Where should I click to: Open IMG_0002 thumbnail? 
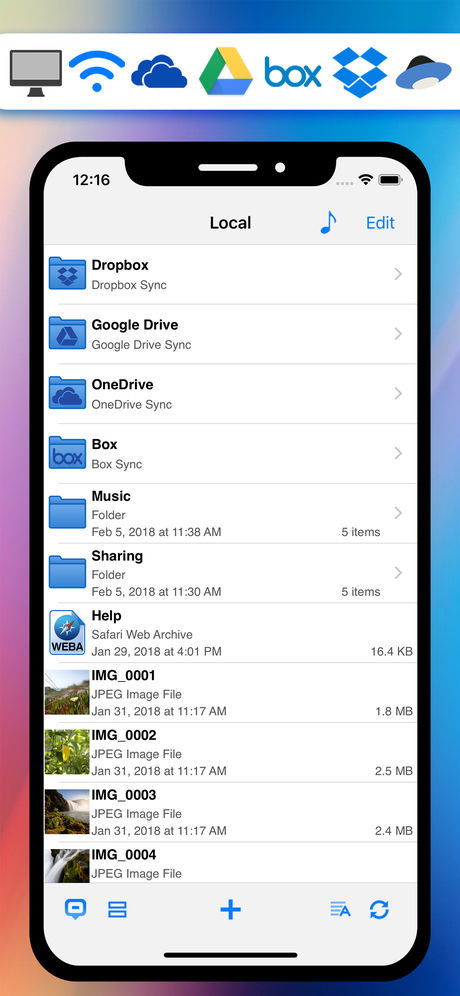coord(67,751)
